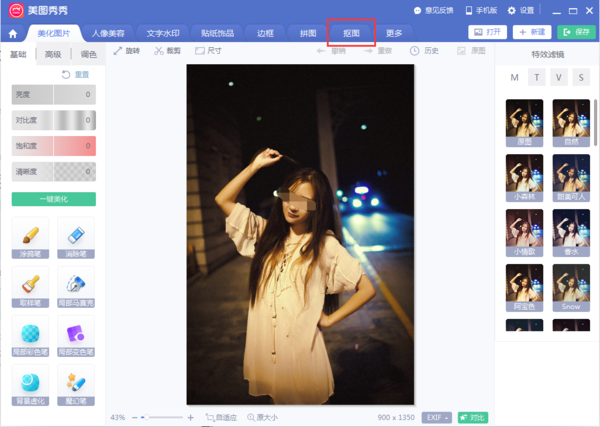Click the 旋转 rotate tool
600x427 pixels.
click(127, 51)
